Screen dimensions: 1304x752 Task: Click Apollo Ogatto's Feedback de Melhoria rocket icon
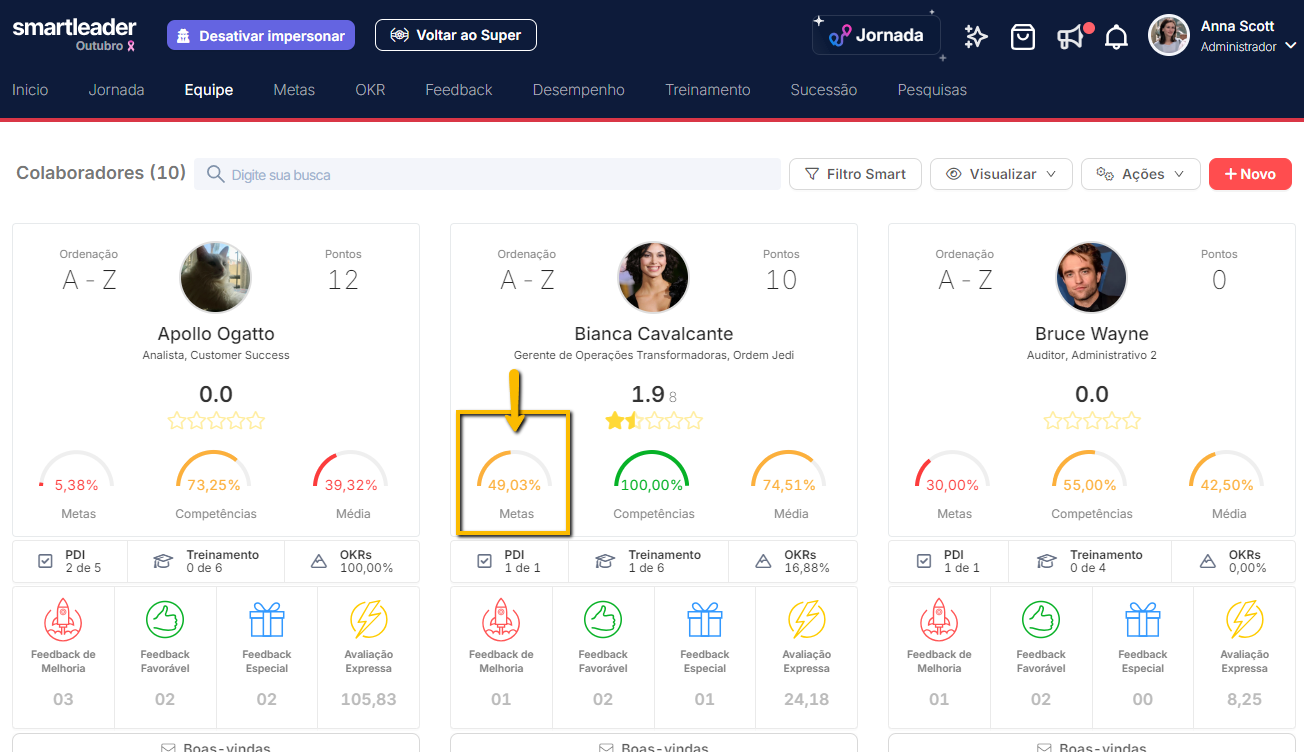(63, 620)
